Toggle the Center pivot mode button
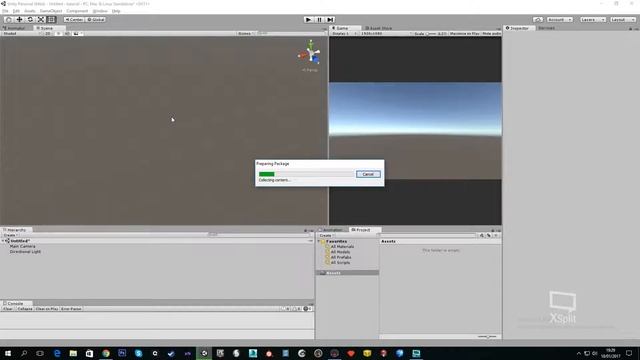Screen dimensions: 640x360 (74, 20)
